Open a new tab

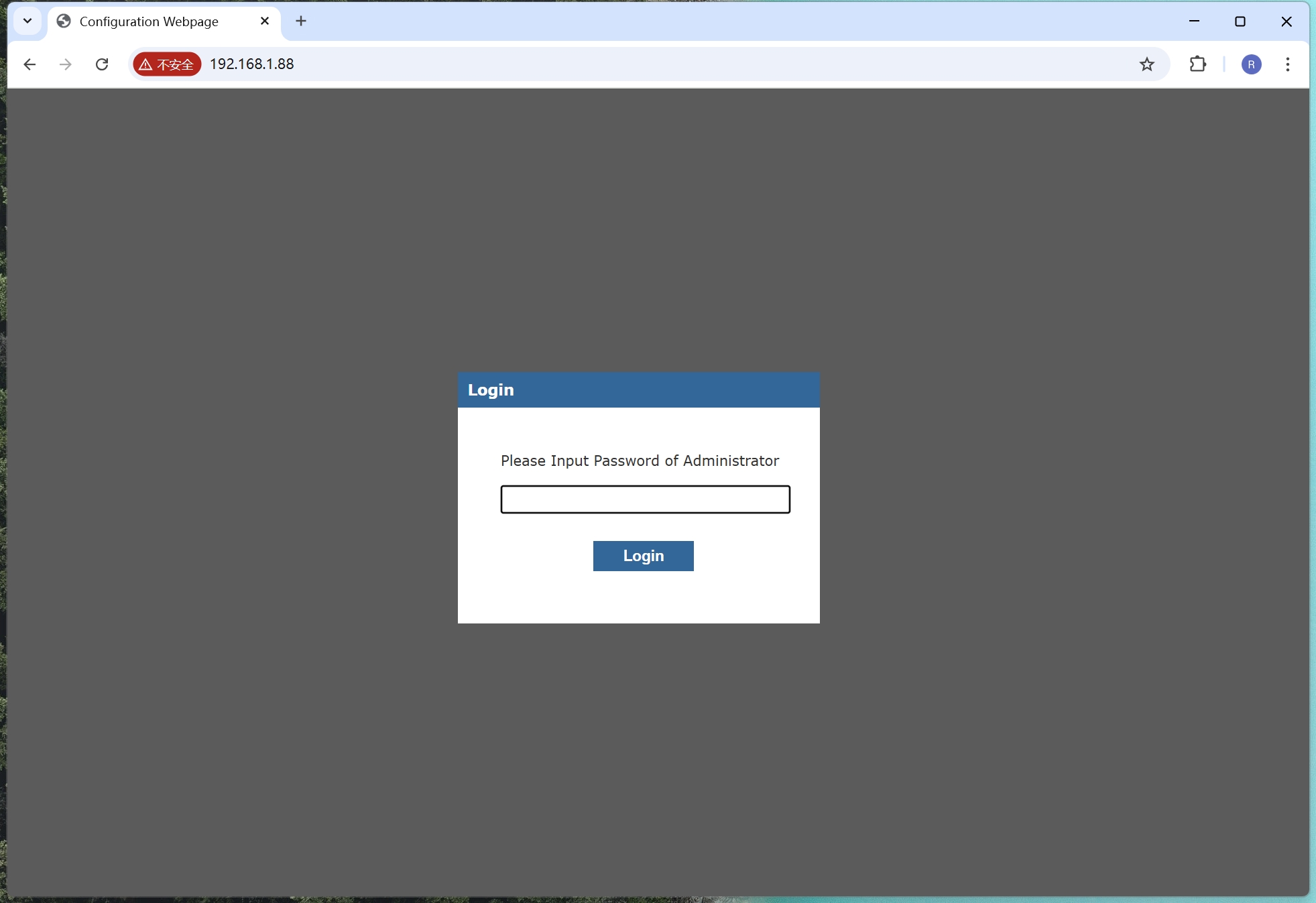coord(301,21)
